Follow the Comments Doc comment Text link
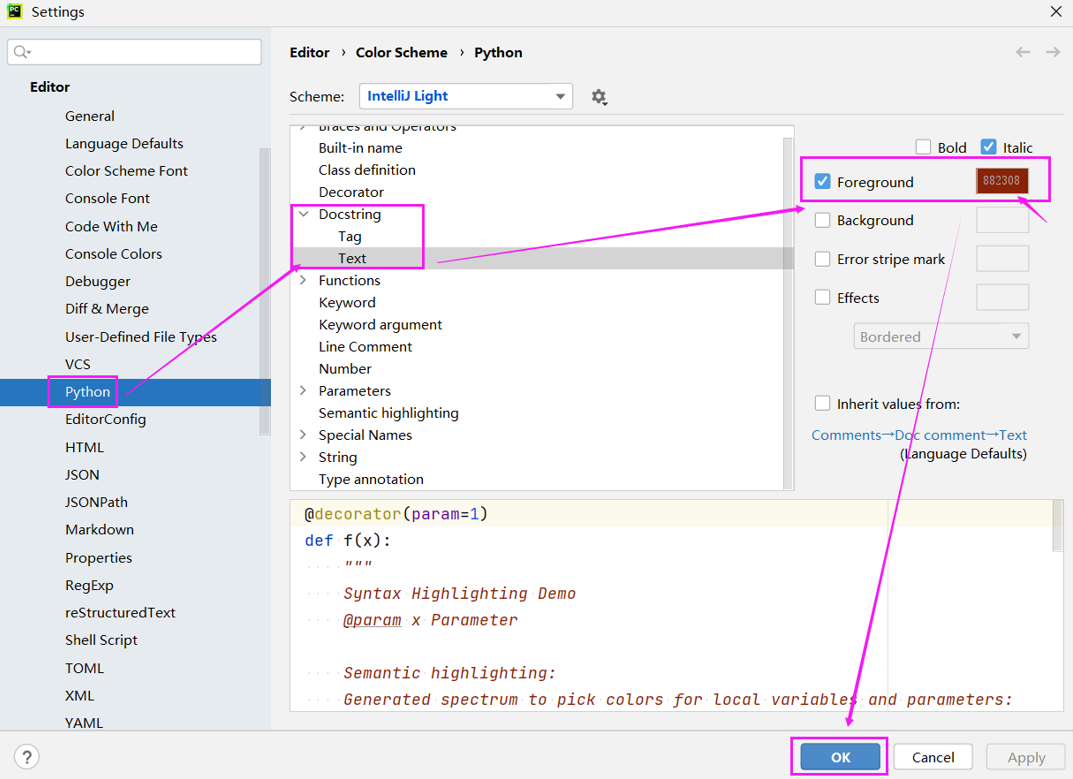Screen dimensions: 1073x779 click(x=918, y=435)
